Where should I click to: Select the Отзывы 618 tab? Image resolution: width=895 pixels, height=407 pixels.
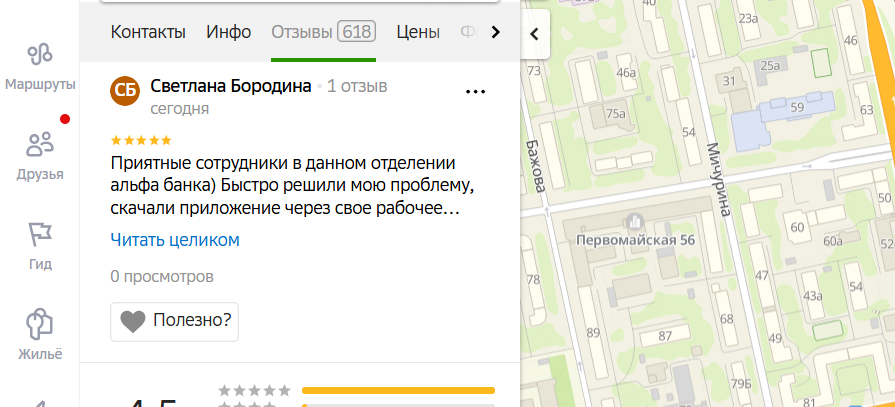tap(323, 32)
